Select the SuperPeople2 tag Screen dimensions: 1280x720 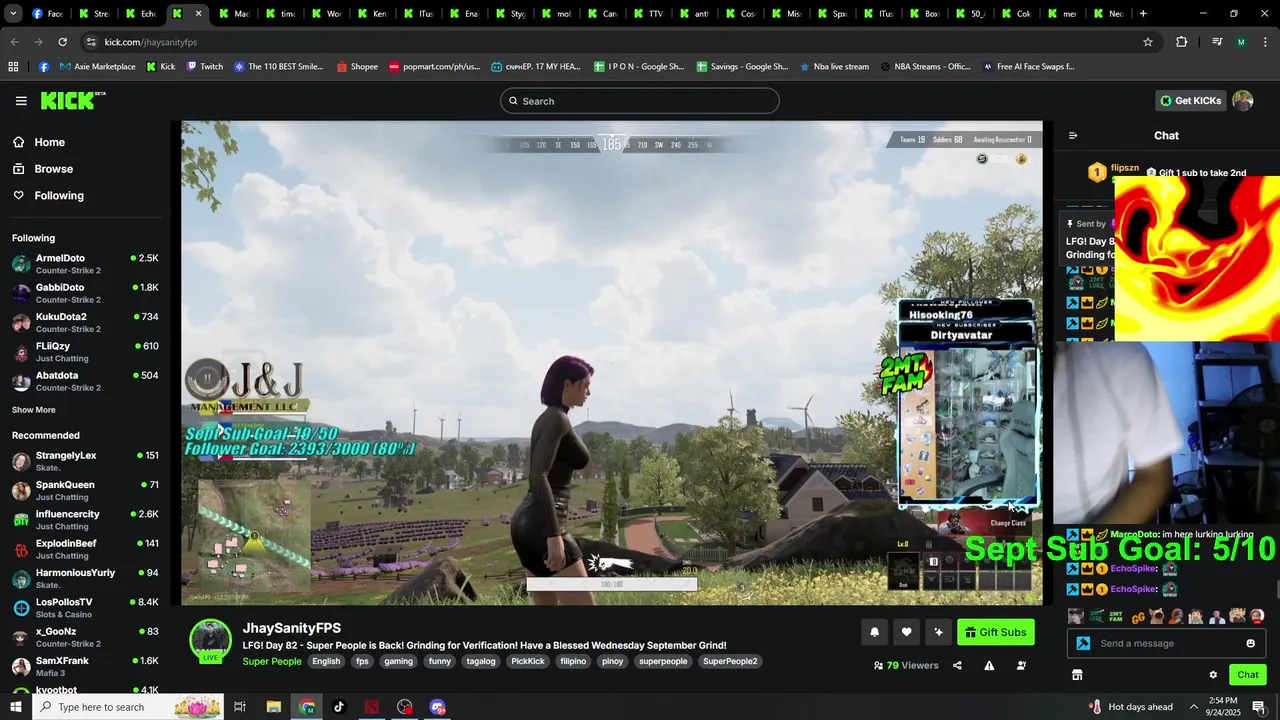[730, 661]
